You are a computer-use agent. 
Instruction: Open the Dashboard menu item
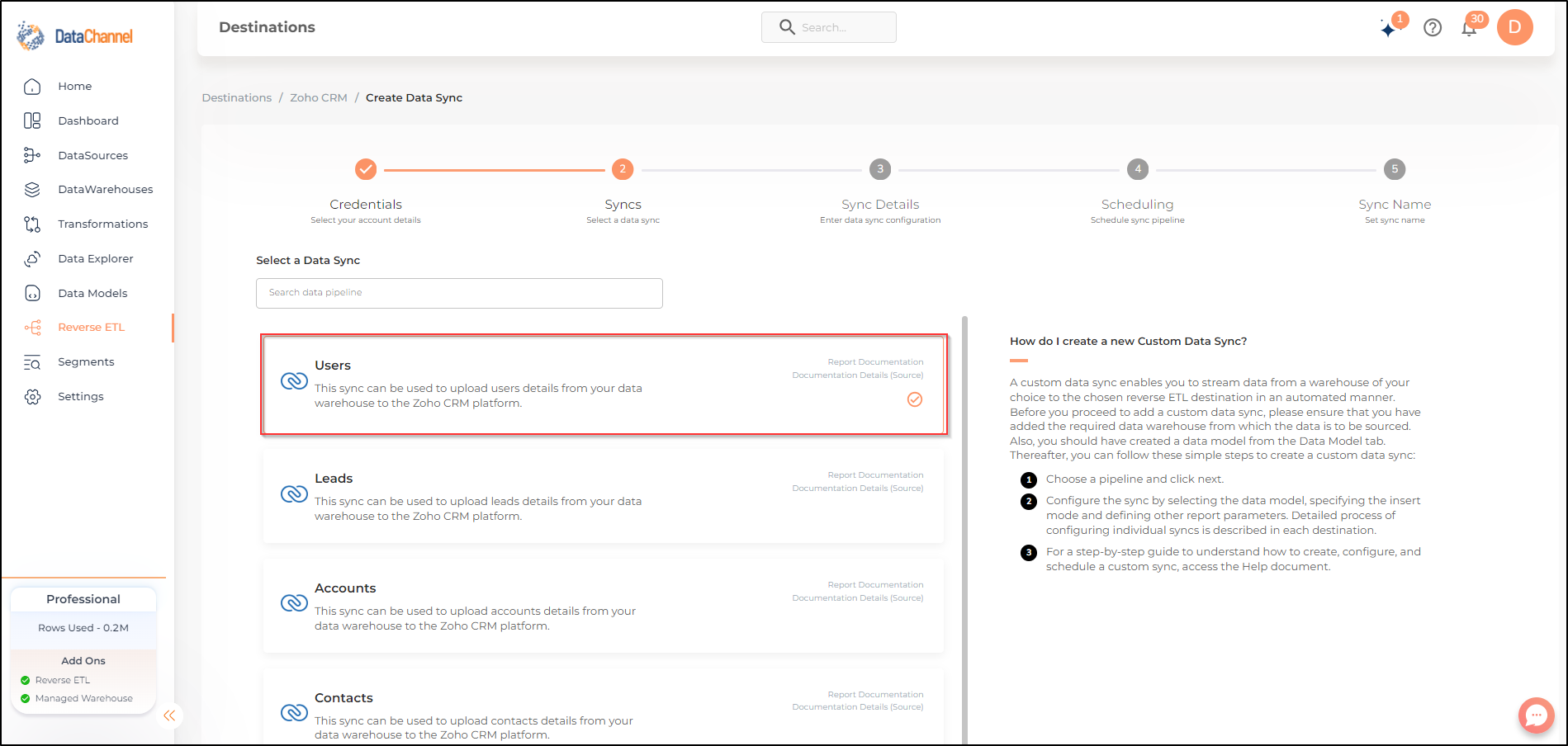coord(88,120)
